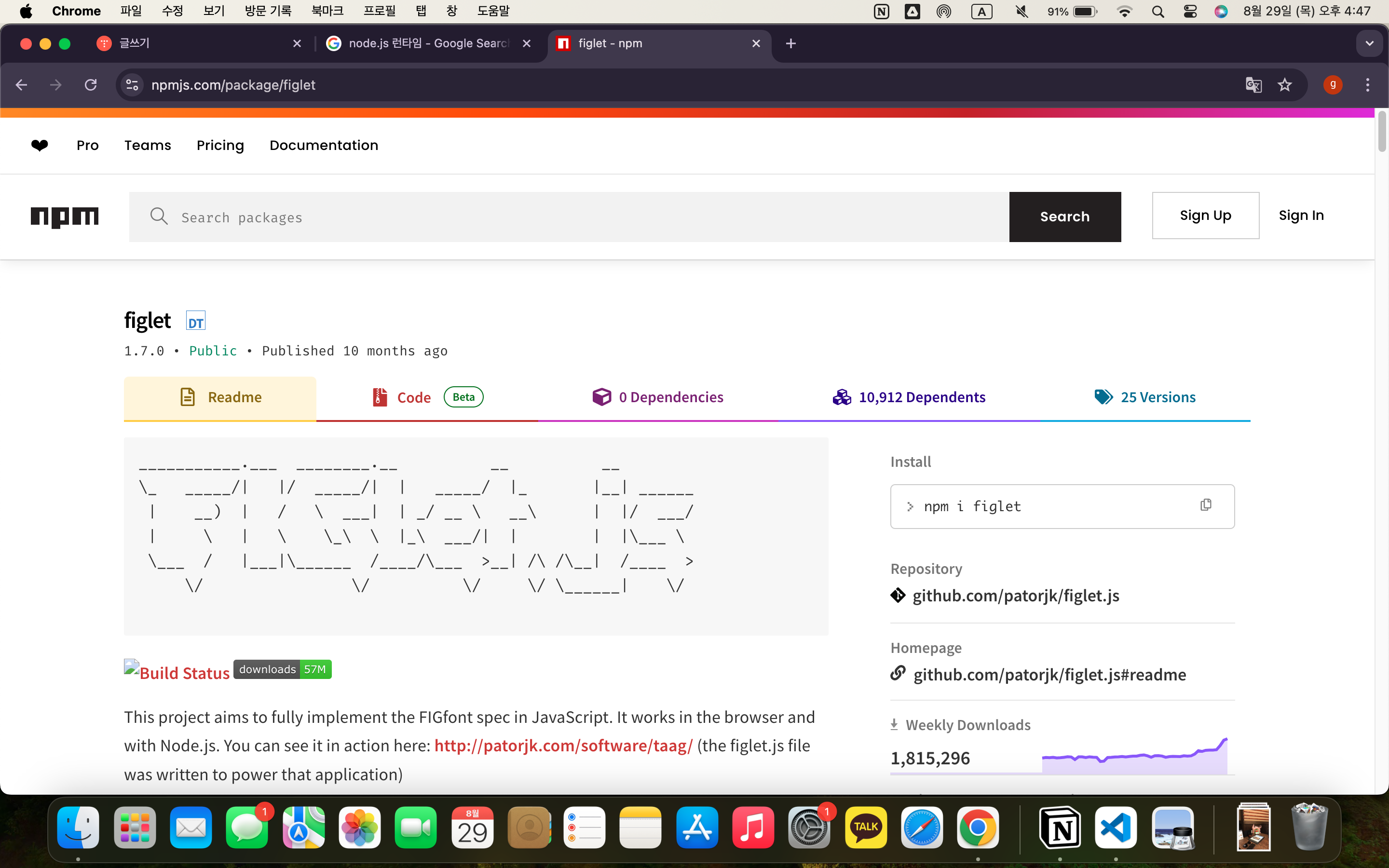Open the 도움말 menu

[x=493, y=12]
